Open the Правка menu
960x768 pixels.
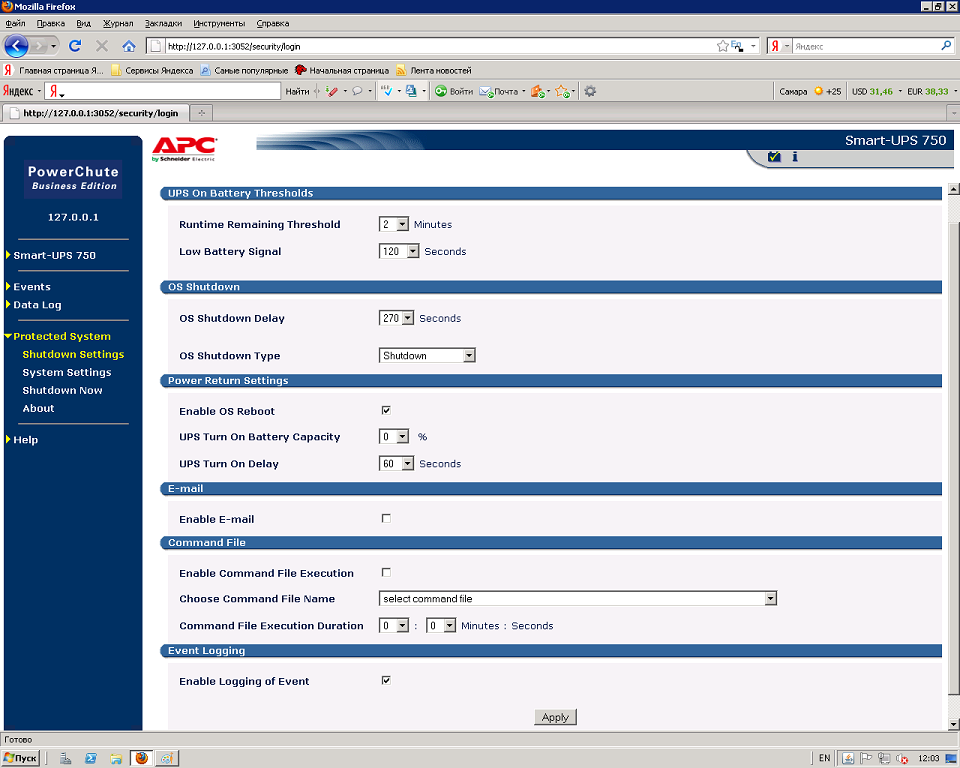(50, 23)
